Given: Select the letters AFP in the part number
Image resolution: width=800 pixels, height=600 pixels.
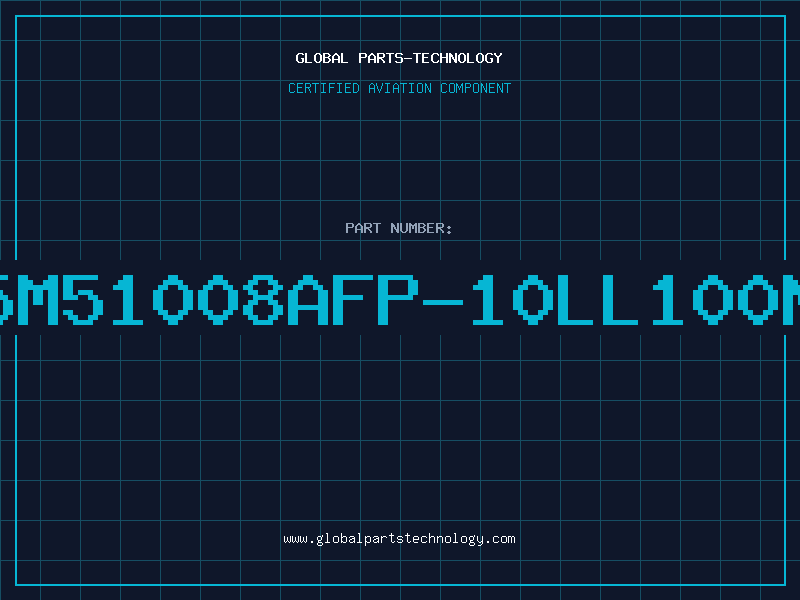Looking at the screenshot, I should coord(353,299).
